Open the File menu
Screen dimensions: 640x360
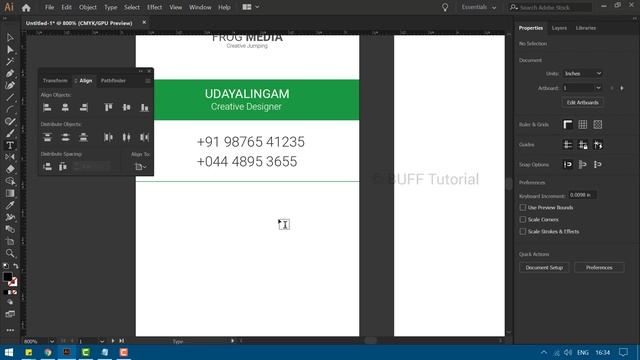[x=49, y=7]
